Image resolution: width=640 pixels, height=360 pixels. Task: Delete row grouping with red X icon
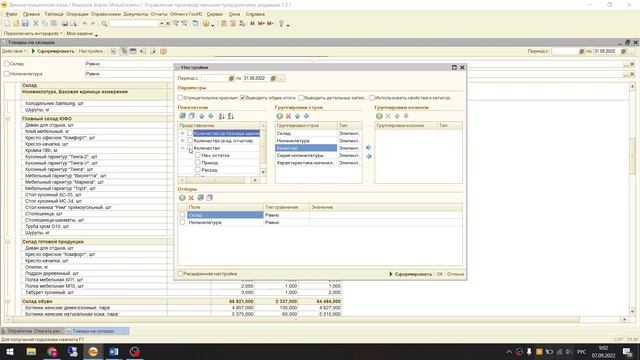(x=289, y=116)
